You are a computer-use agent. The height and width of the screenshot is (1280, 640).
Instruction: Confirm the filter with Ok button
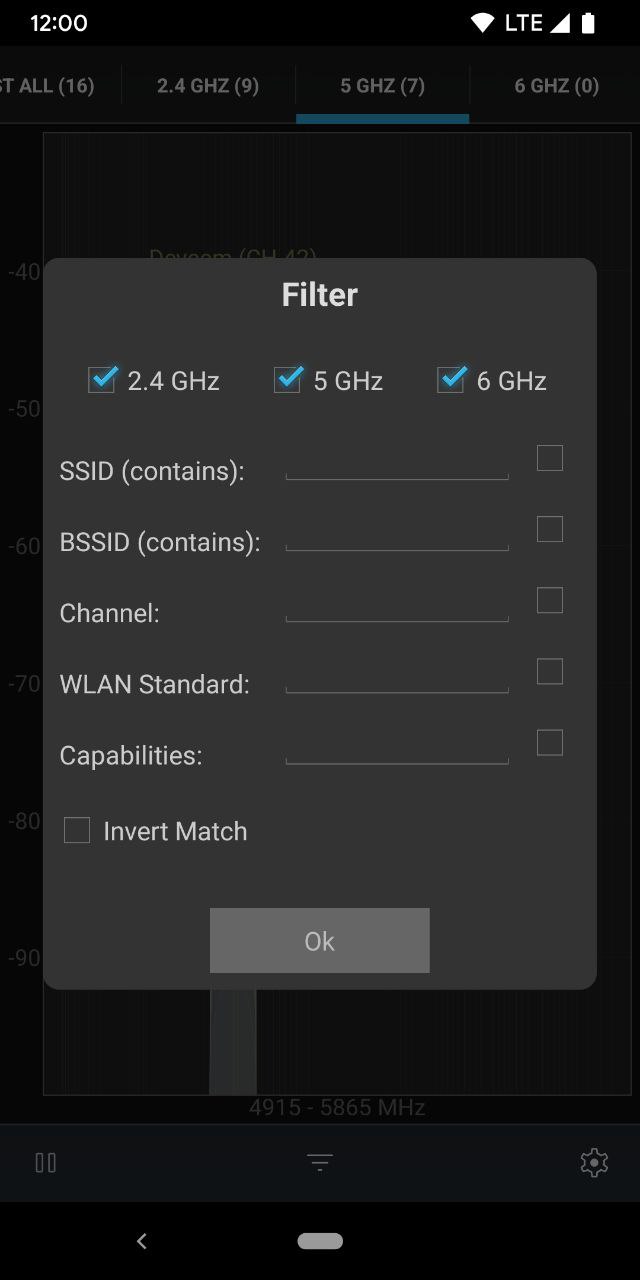pos(320,940)
